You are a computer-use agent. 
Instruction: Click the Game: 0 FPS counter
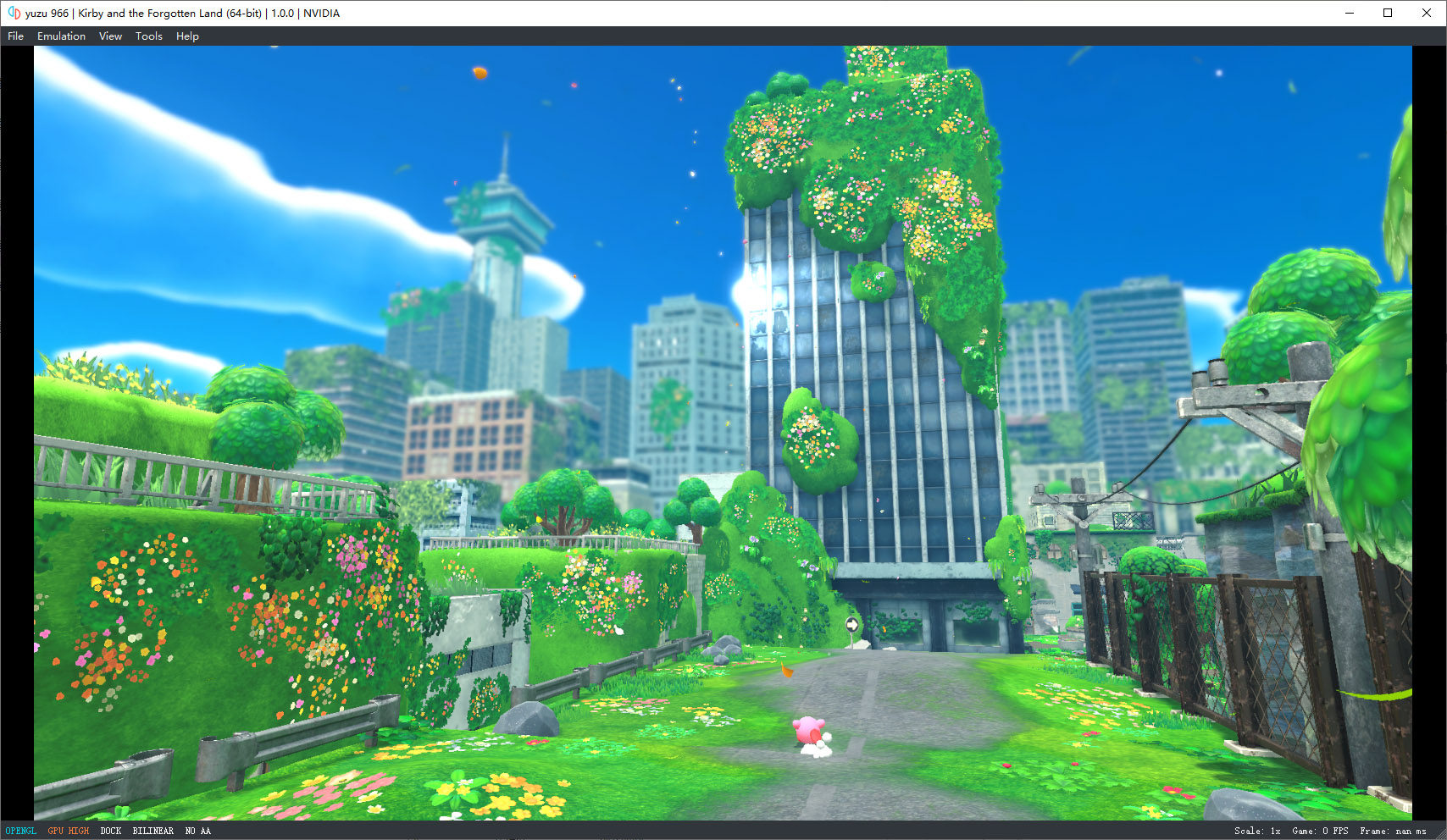[x=1320, y=831]
